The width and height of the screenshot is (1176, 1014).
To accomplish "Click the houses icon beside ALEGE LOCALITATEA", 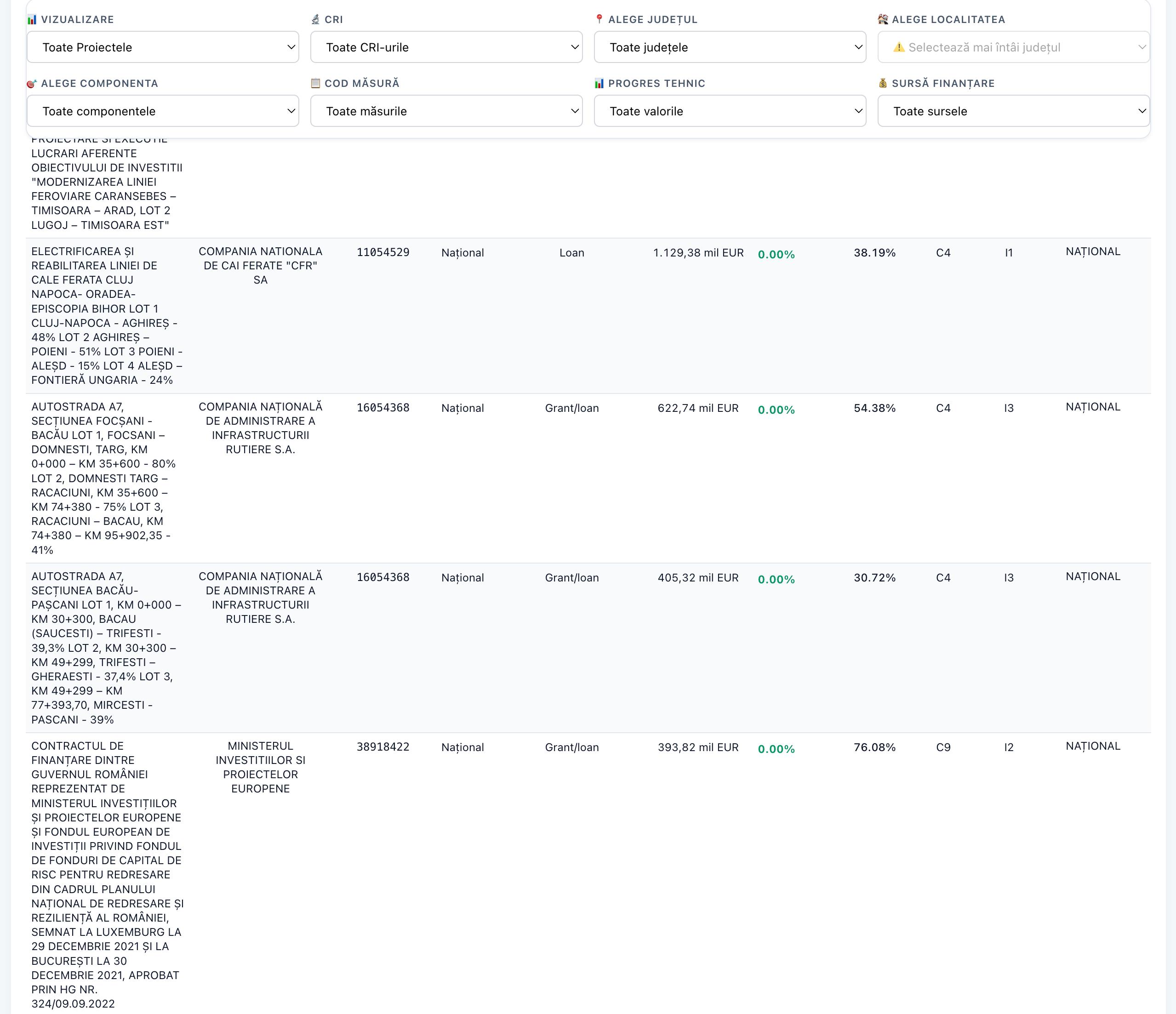I will tap(883, 19).
